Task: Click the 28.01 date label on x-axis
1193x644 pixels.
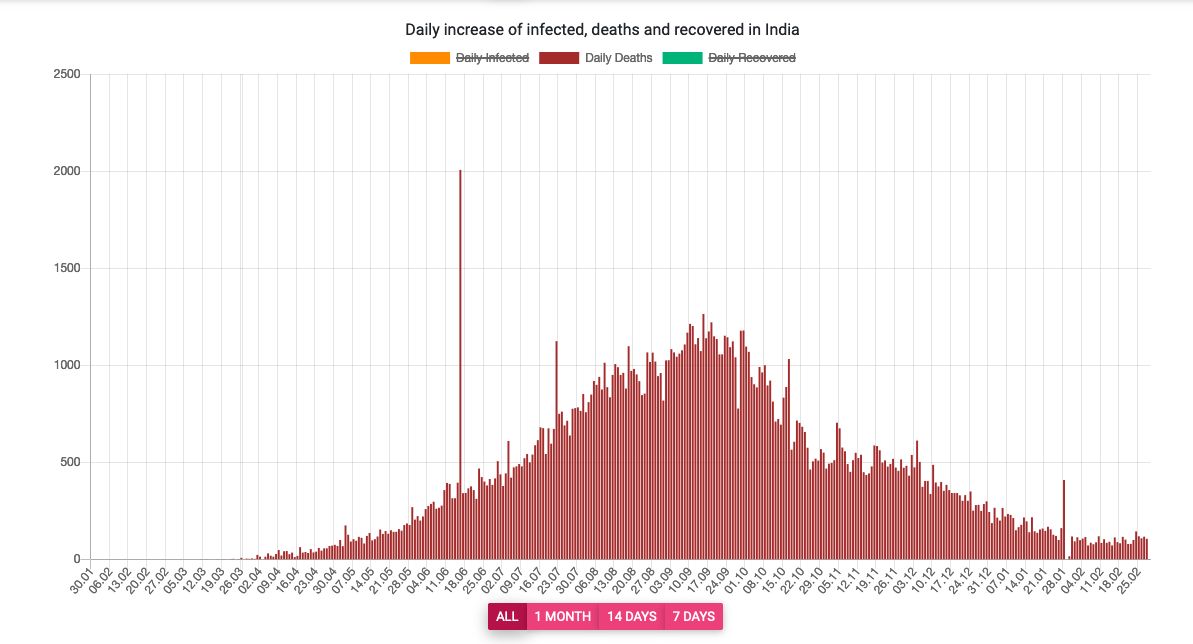Action: point(1051,580)
